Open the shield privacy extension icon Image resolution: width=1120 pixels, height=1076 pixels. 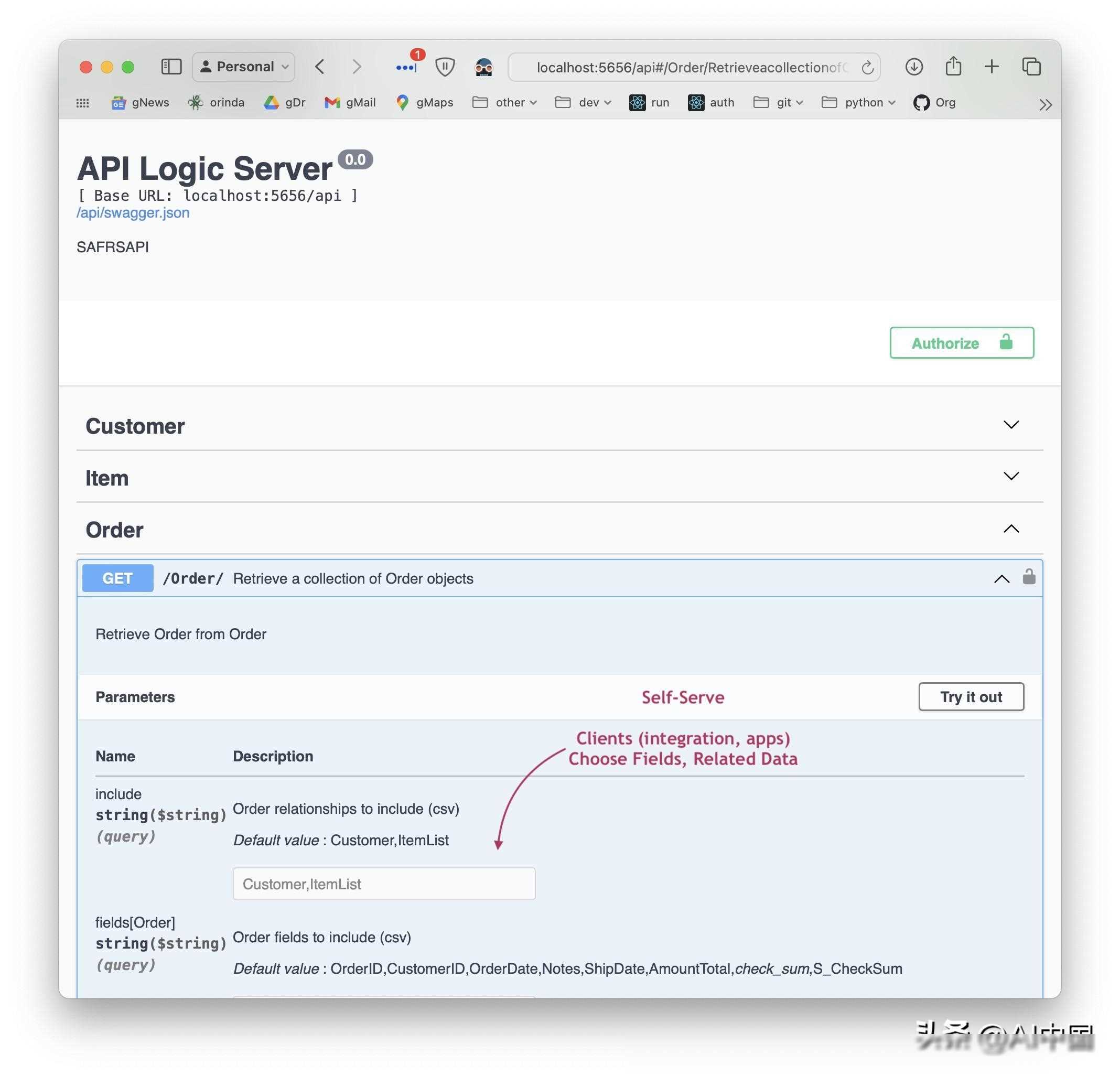tap(445, 67)
